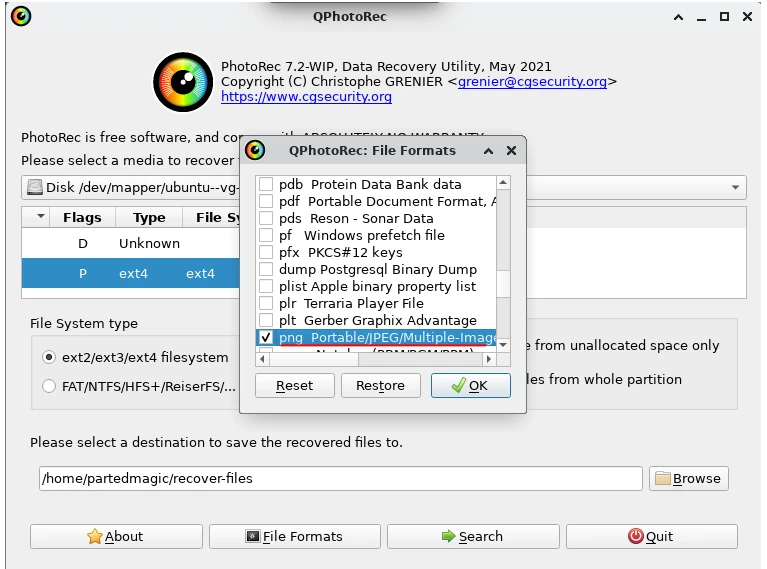Screen dimensions: 767x569
Task: Click the folder icon on Browse button
Action: click(x=662, y=478)
